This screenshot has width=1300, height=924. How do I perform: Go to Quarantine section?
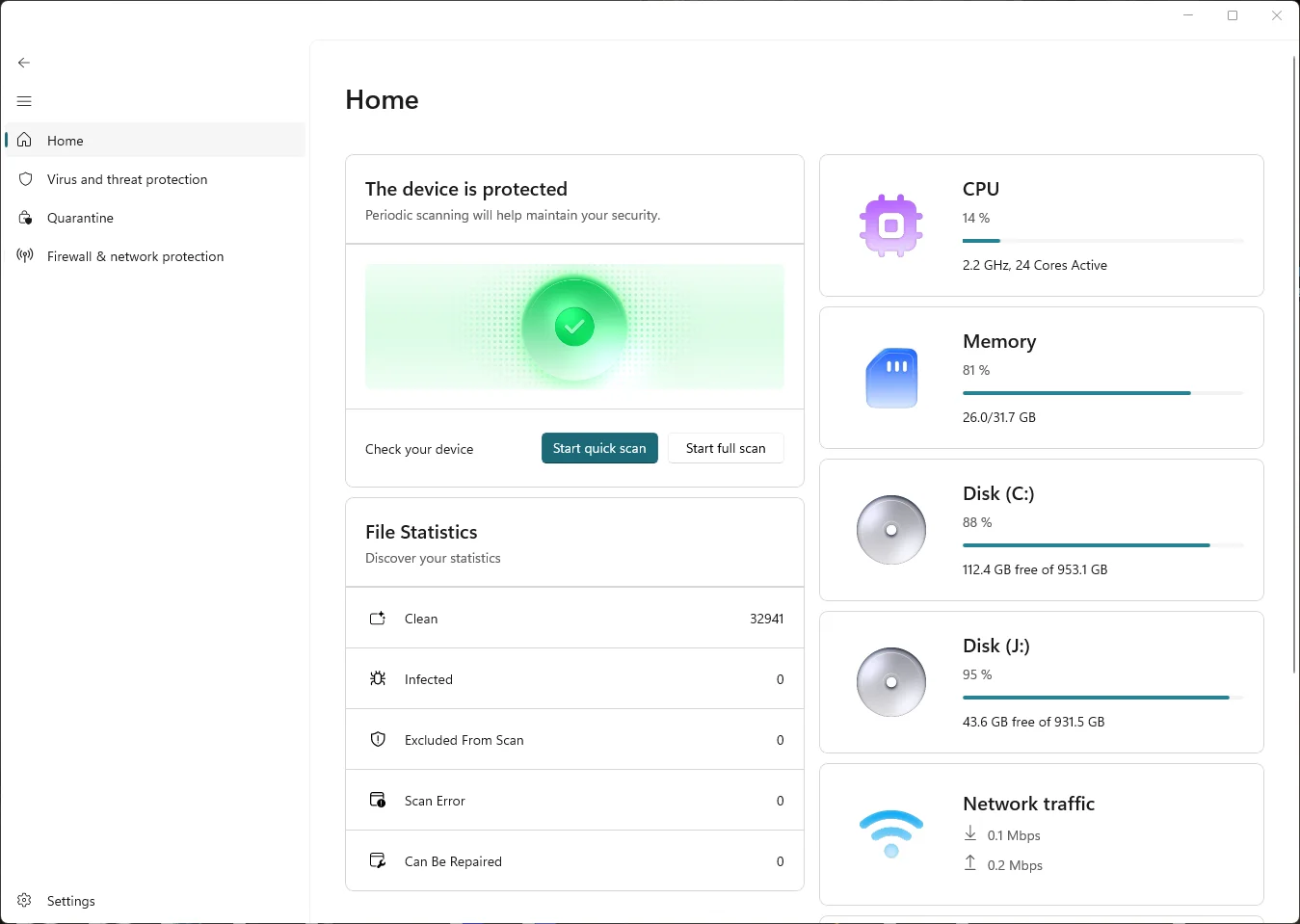pos(156,218)
